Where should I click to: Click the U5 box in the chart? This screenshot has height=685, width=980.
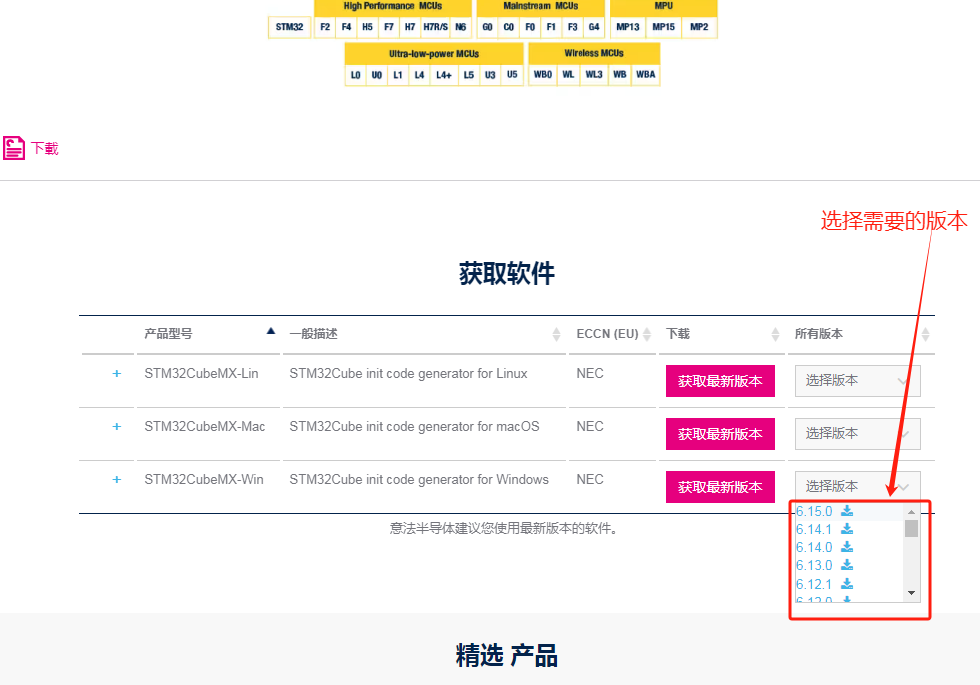pyautogui.click(x=512, y=75)
